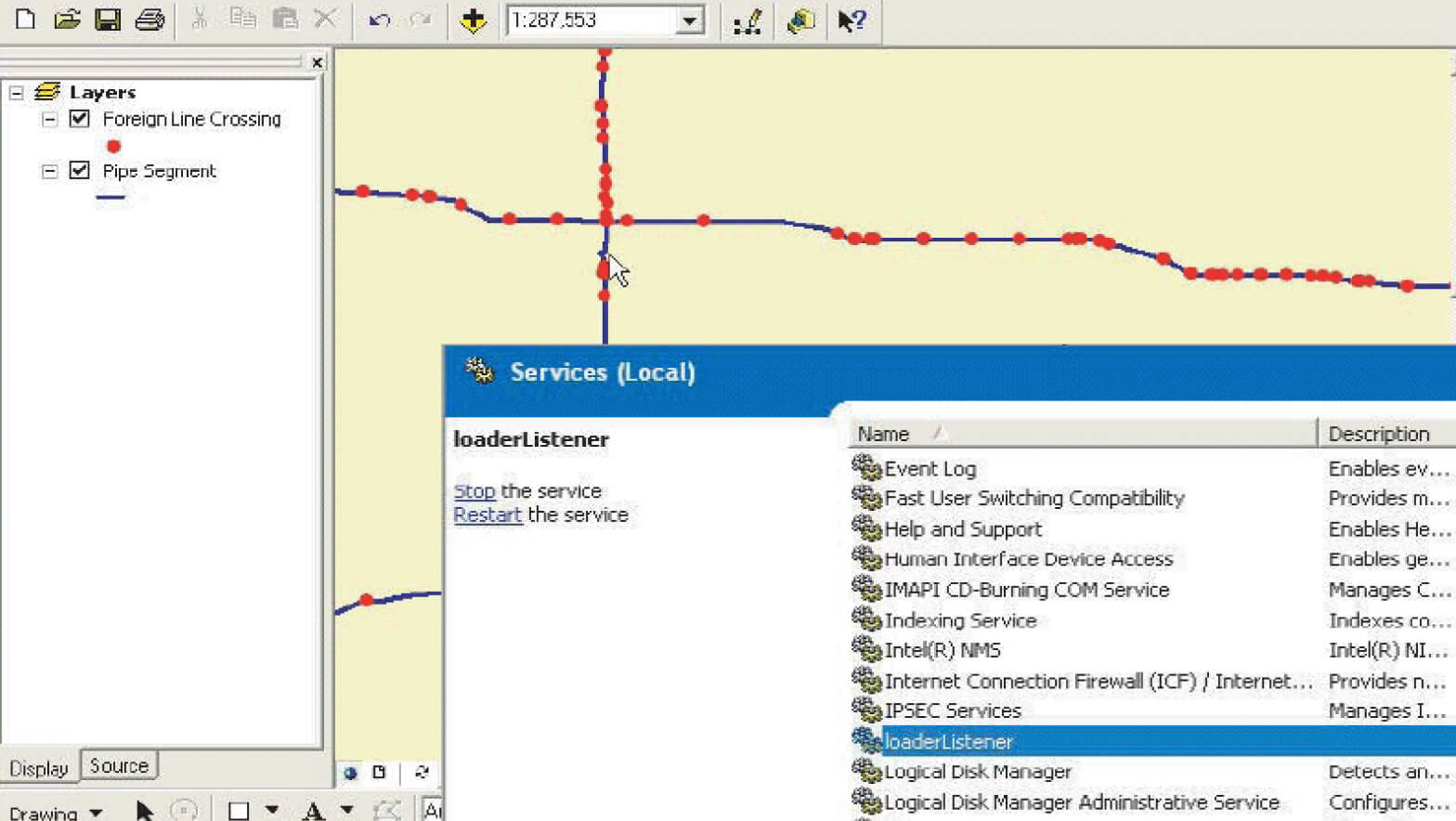Switch to the Source tab

coord(119,766)
